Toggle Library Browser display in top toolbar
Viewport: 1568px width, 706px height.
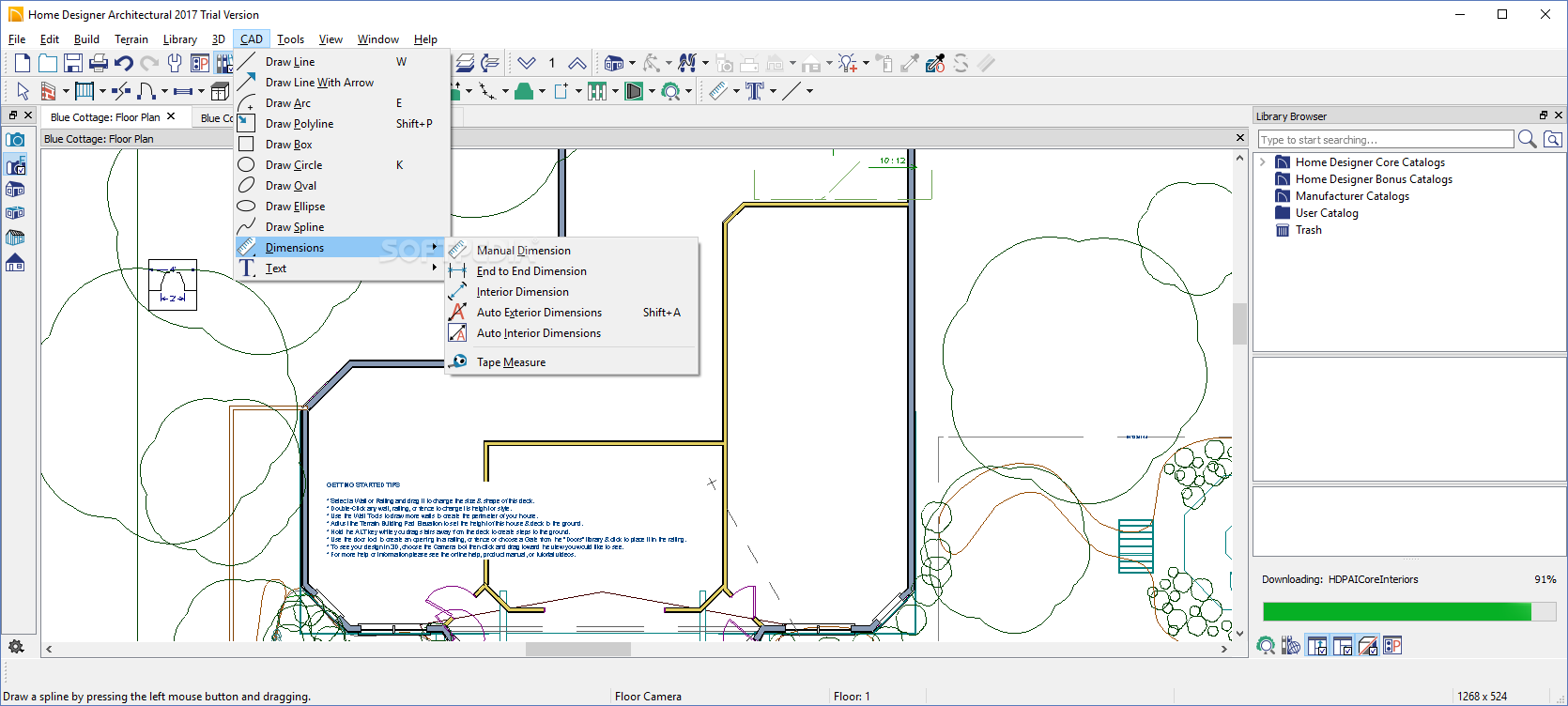(x=223, y=63)
